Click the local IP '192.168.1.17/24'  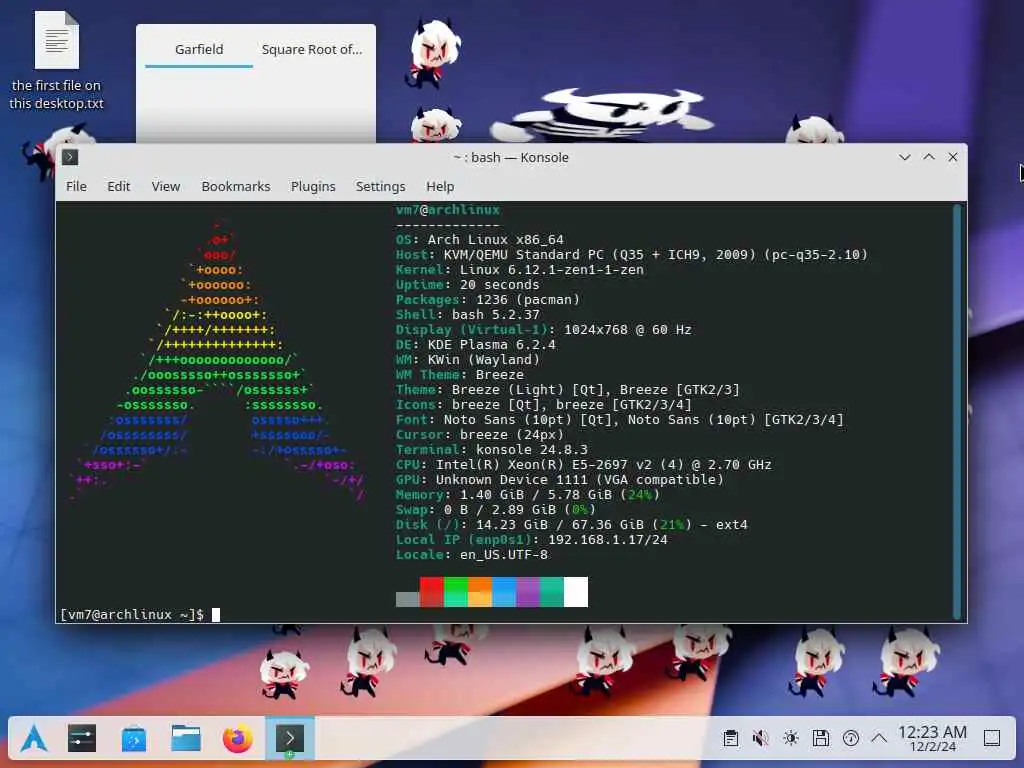click(608, 539)
